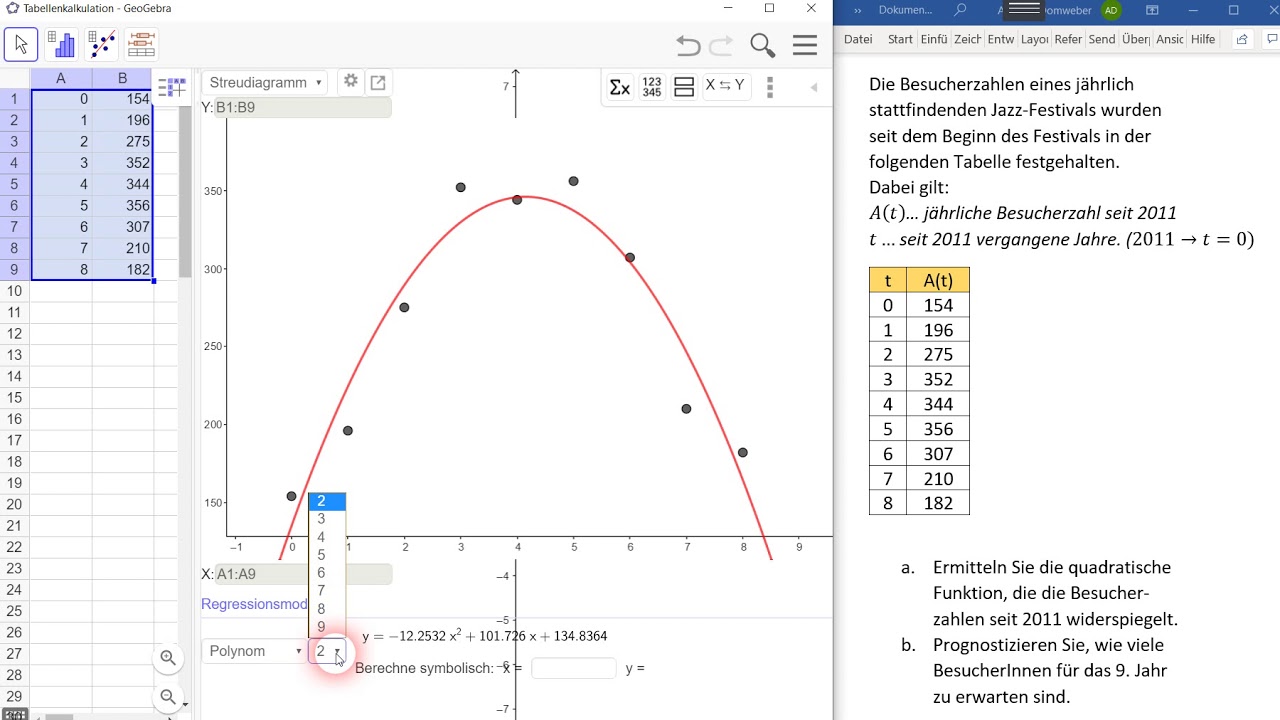1280x720 pixels.
Task: Select the two-variable regression analysis tool
Action: (102, 45)
